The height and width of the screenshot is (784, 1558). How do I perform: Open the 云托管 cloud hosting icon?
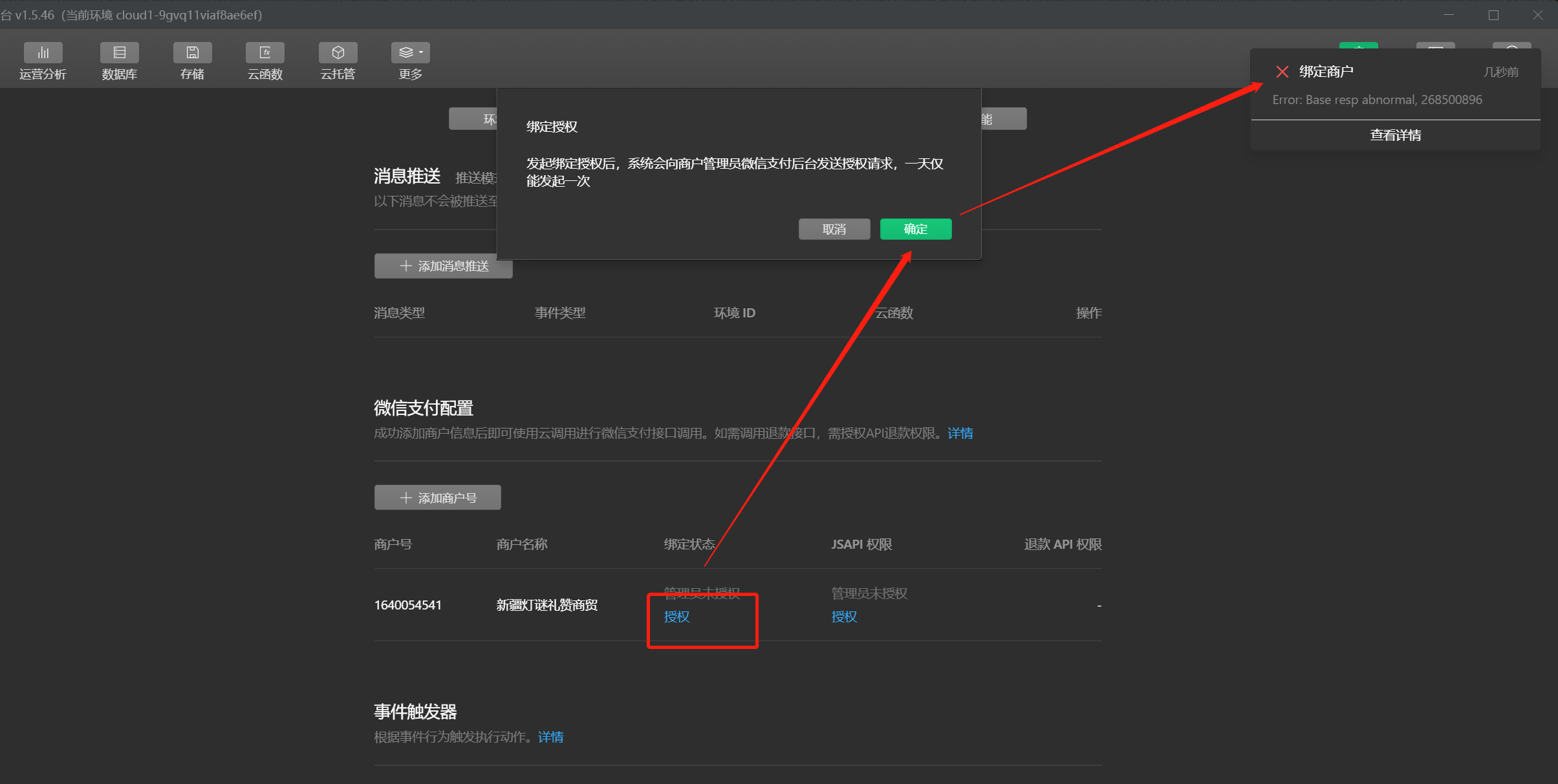tap(338, 53)
